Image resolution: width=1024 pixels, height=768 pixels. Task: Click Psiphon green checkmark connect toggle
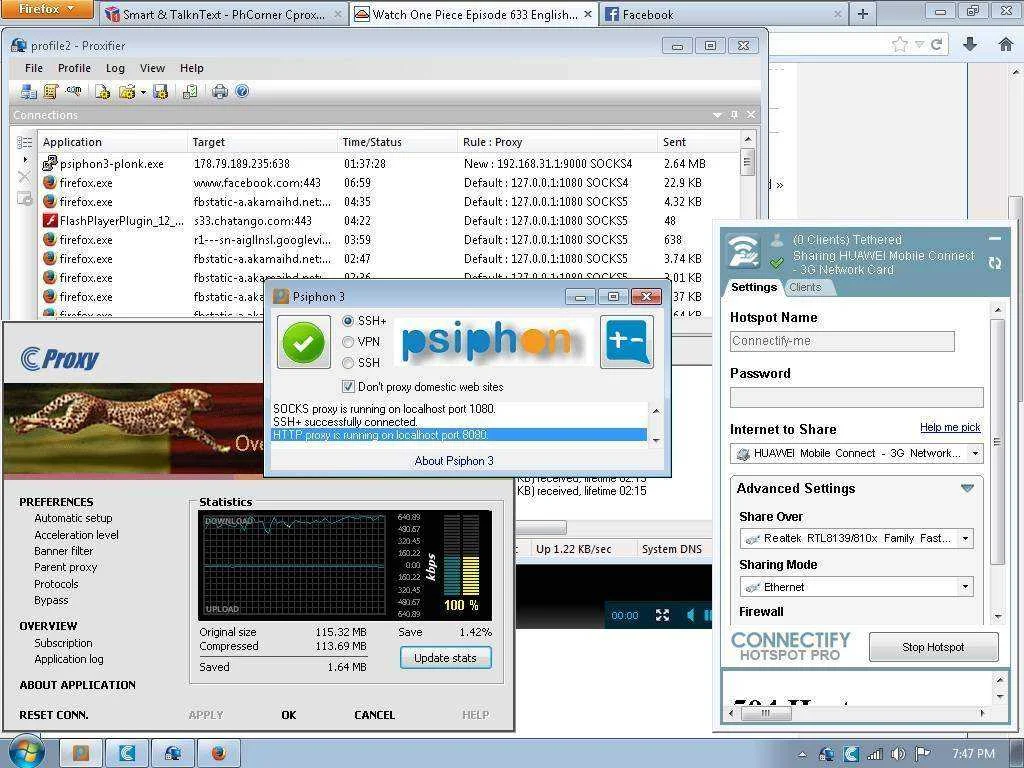304,342
